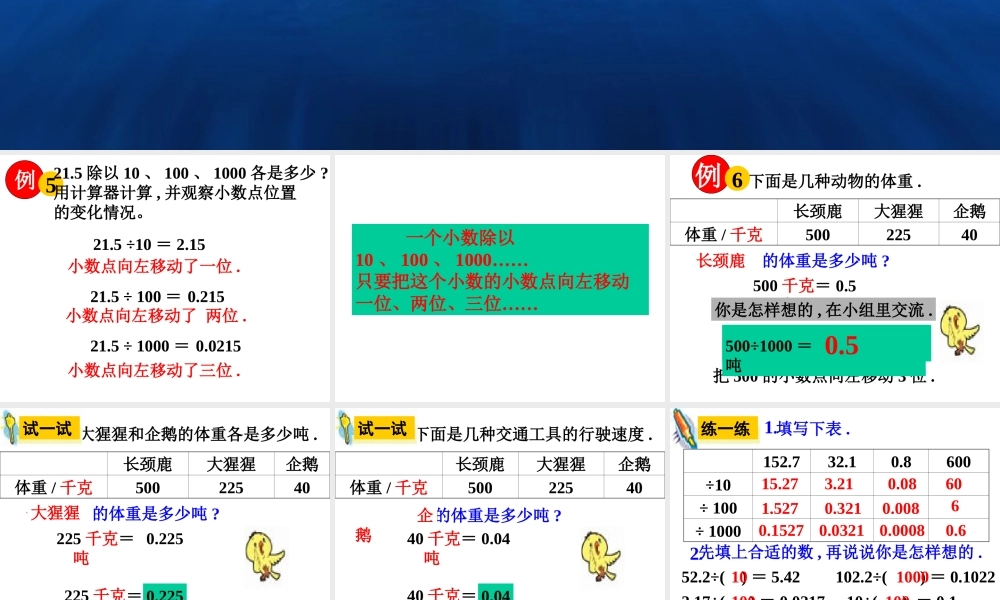Click the chick cartoon in the 大猩猩 weight slide
1000x600 pixels.
pyautogui.click(x=265, y=555)
